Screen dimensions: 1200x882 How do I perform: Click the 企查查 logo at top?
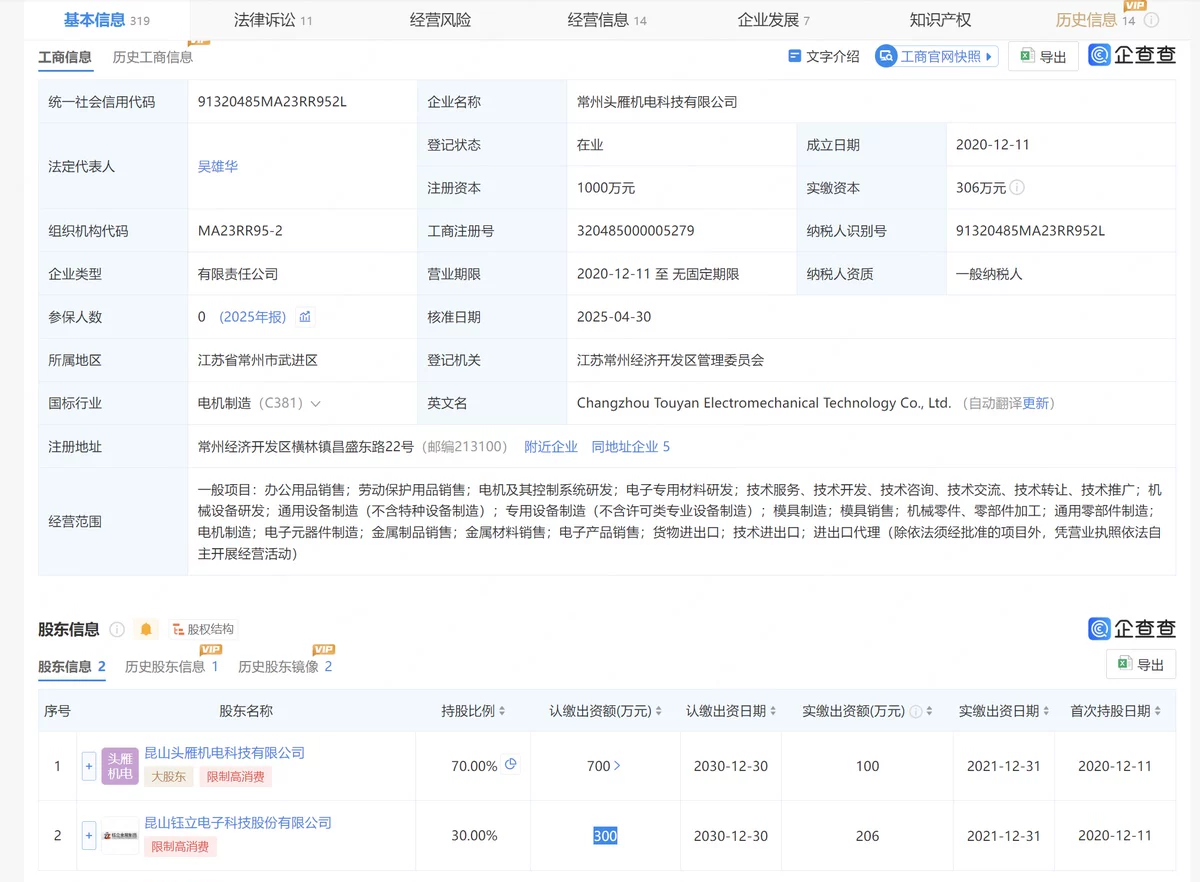[1132, 56]
